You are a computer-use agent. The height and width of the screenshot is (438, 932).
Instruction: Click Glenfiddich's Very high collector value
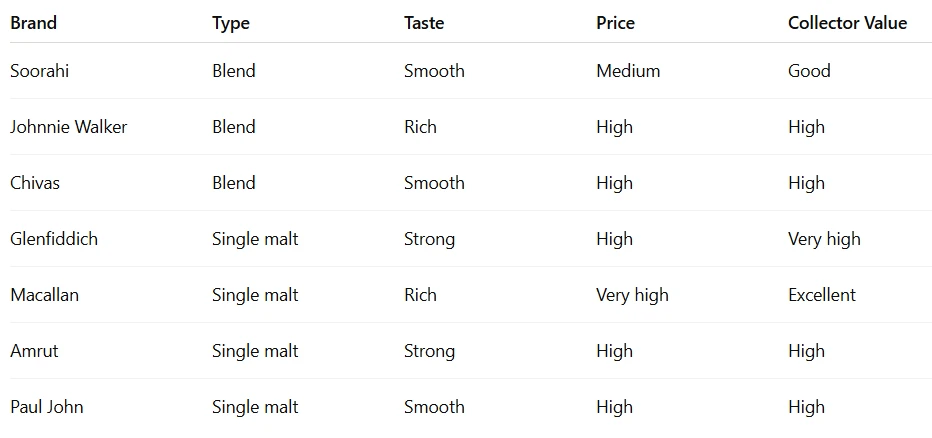point(823,239)
